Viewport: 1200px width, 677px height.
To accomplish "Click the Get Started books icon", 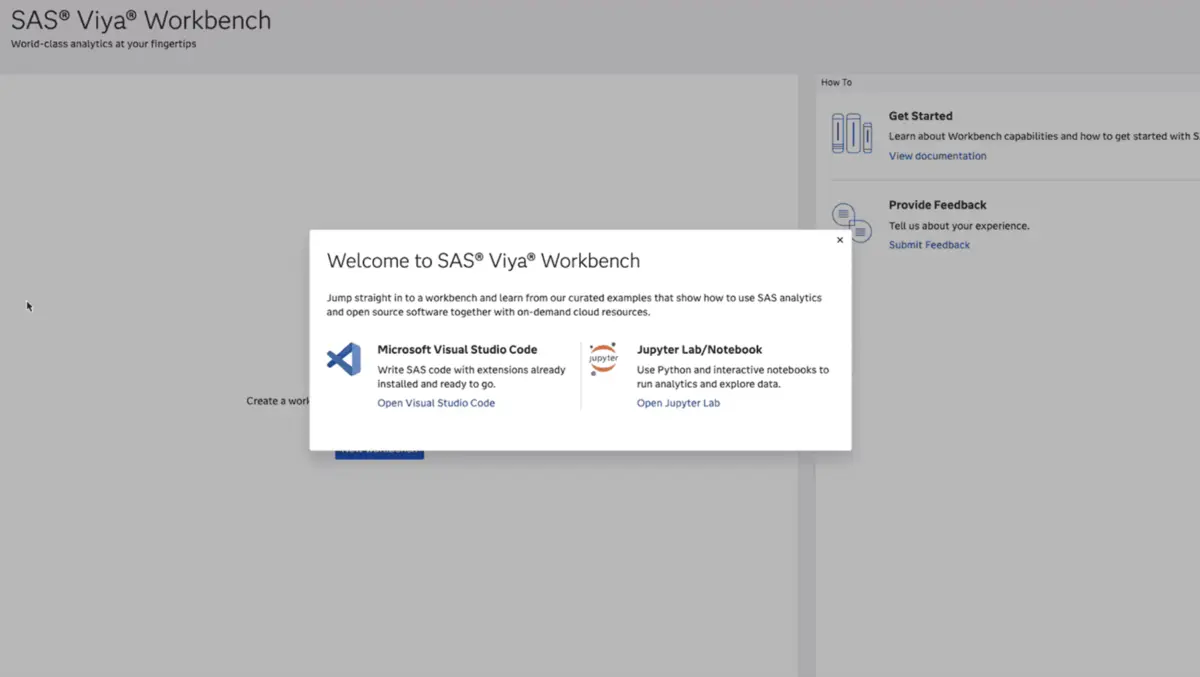I will 852,133.
